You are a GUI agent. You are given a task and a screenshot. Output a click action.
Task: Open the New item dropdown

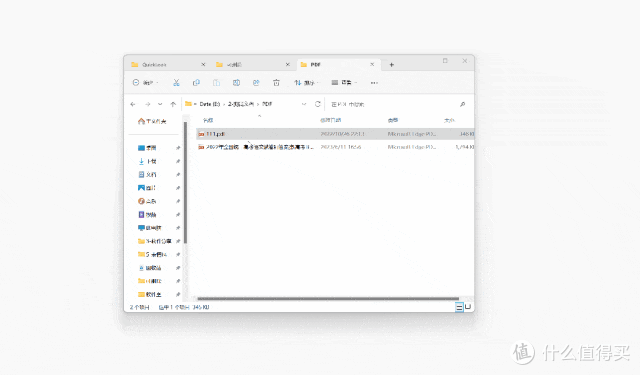(145, 83)
